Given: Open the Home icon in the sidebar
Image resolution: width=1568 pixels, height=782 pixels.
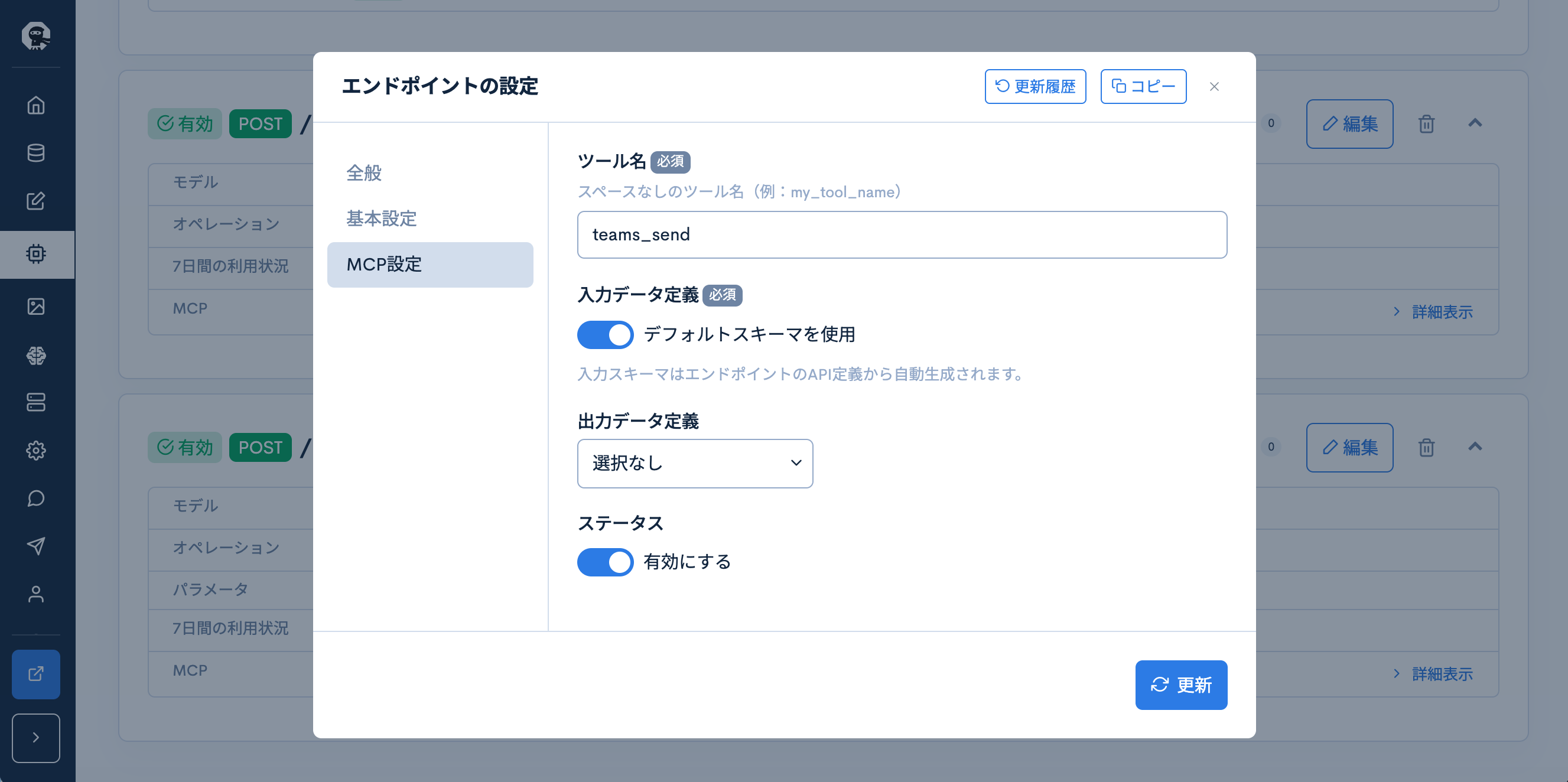Looking at the screenshot, I should pos(36,105).
